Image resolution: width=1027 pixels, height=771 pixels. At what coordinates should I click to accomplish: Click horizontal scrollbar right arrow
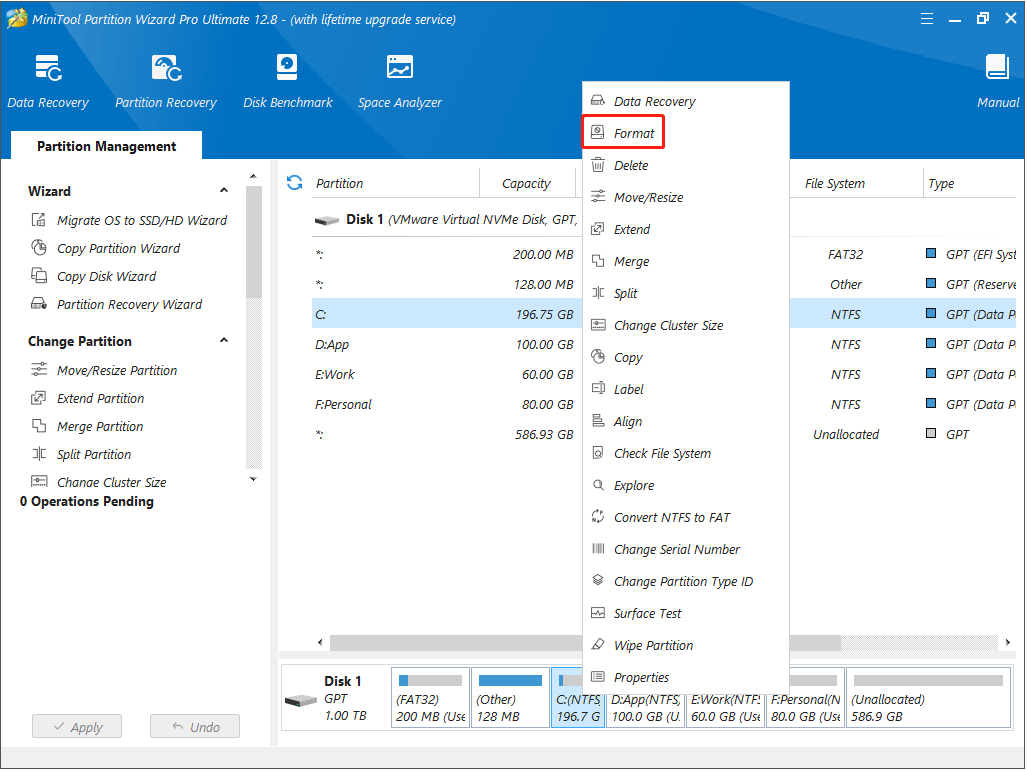[x=1007, y=643]
